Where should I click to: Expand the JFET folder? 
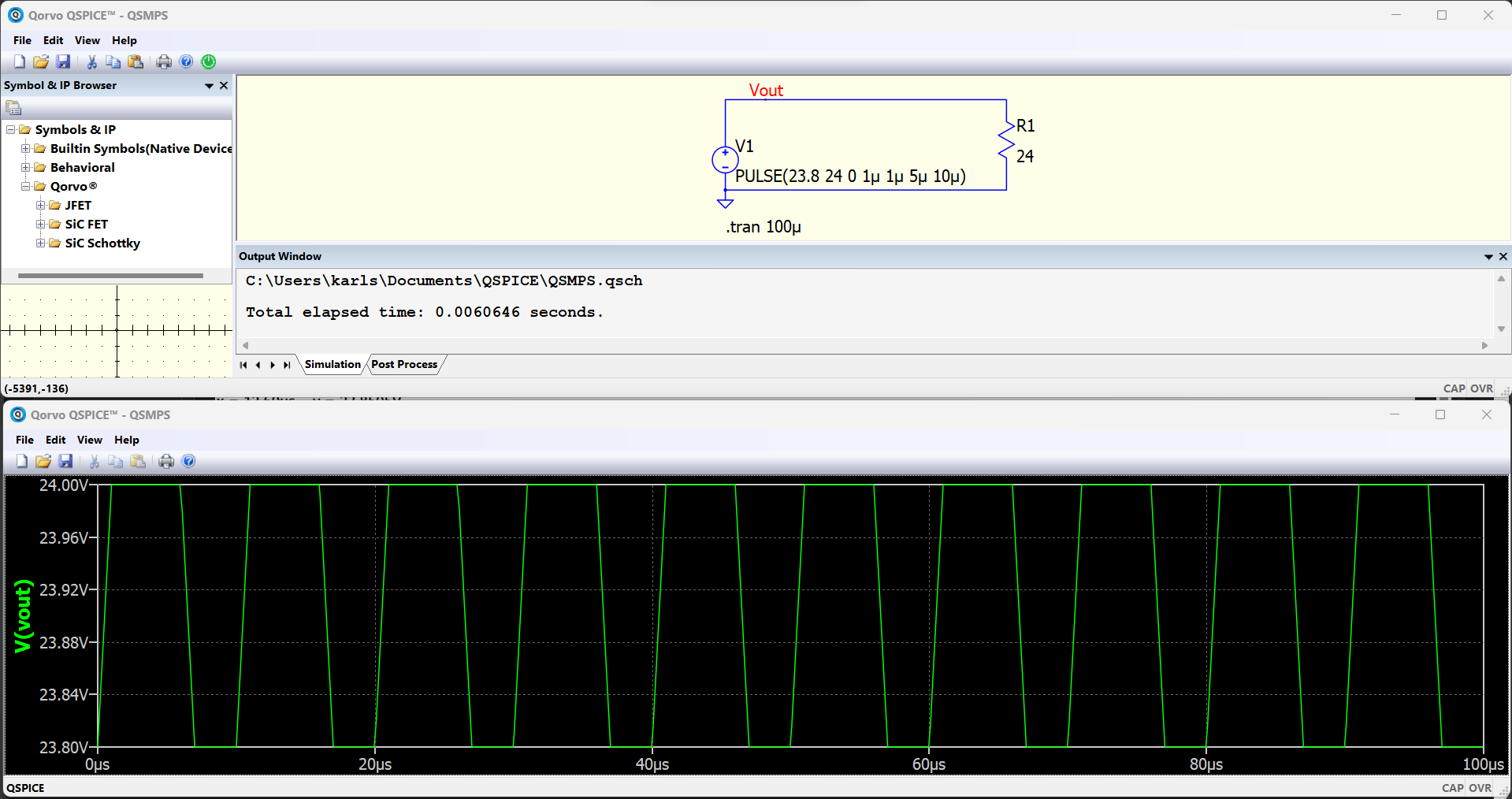40,205
